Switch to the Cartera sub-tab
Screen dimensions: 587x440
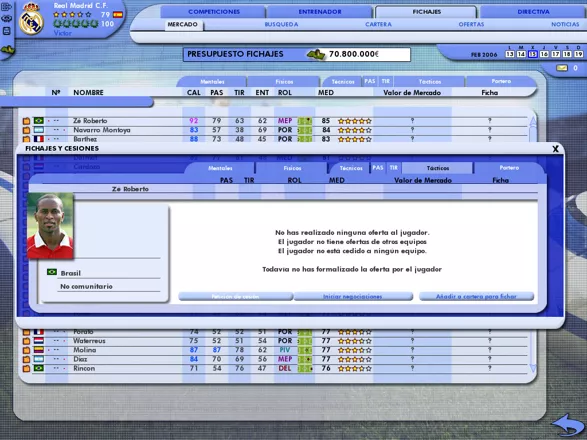click(x=378, y=24)
